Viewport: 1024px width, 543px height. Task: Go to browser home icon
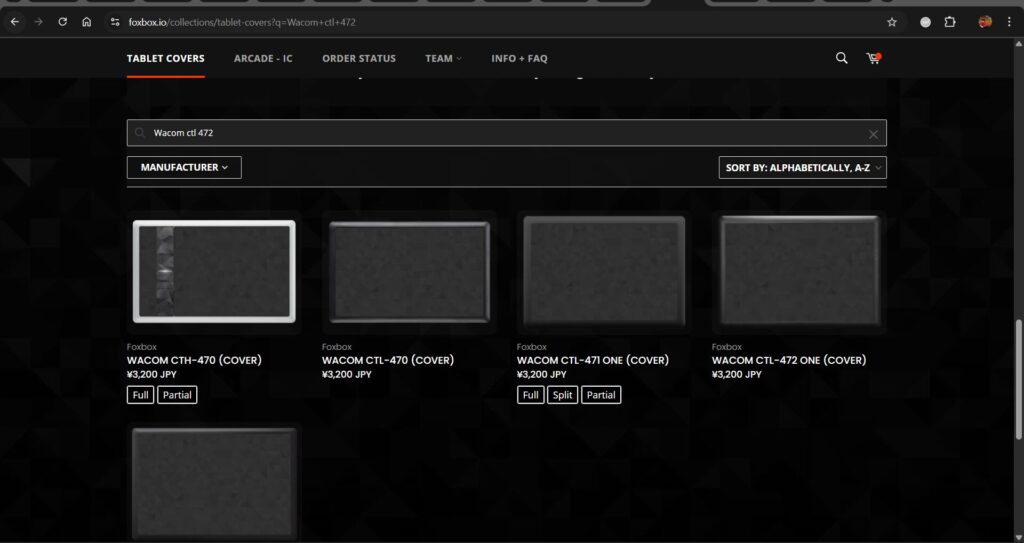[x=87, y=22]
